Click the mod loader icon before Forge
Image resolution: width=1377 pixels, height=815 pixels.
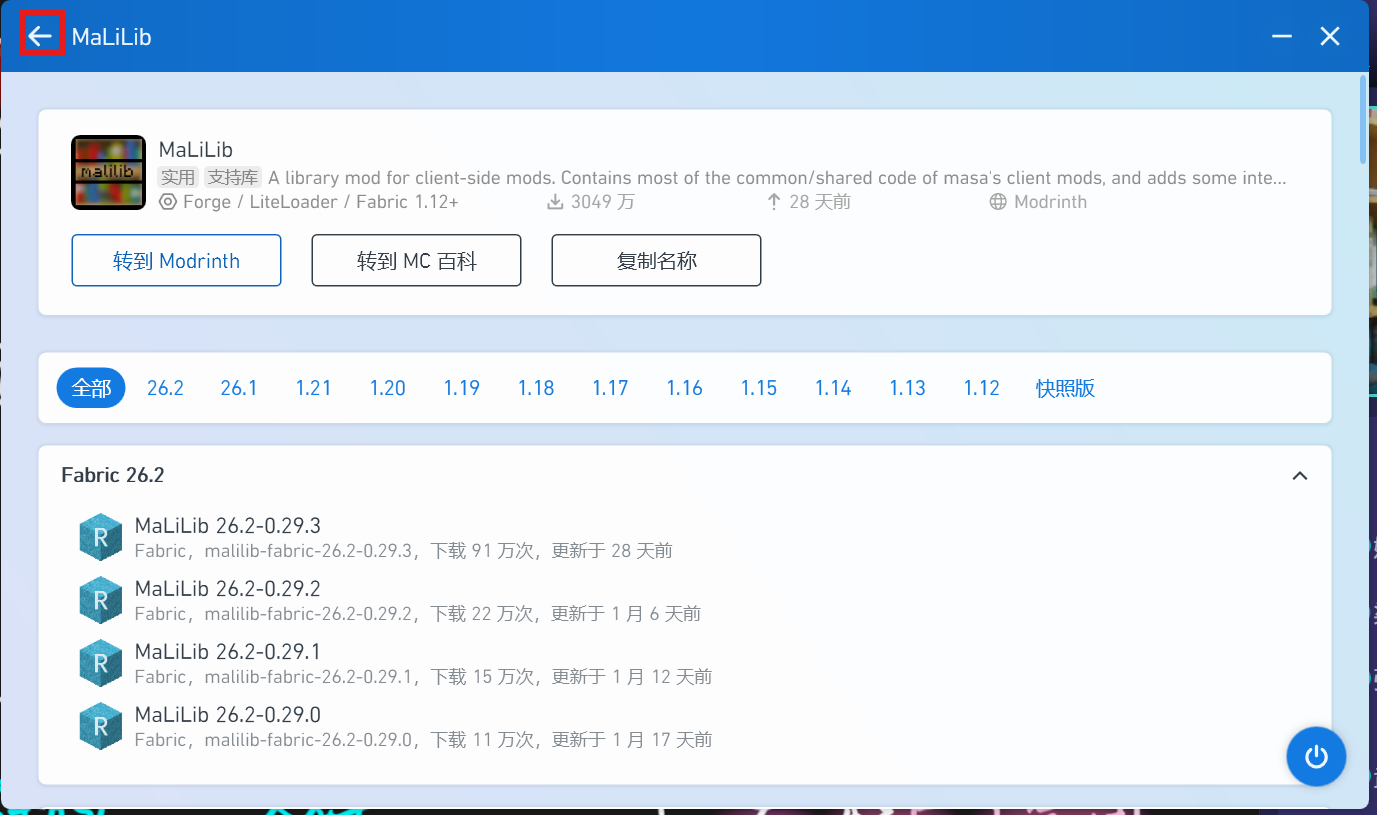168,202
